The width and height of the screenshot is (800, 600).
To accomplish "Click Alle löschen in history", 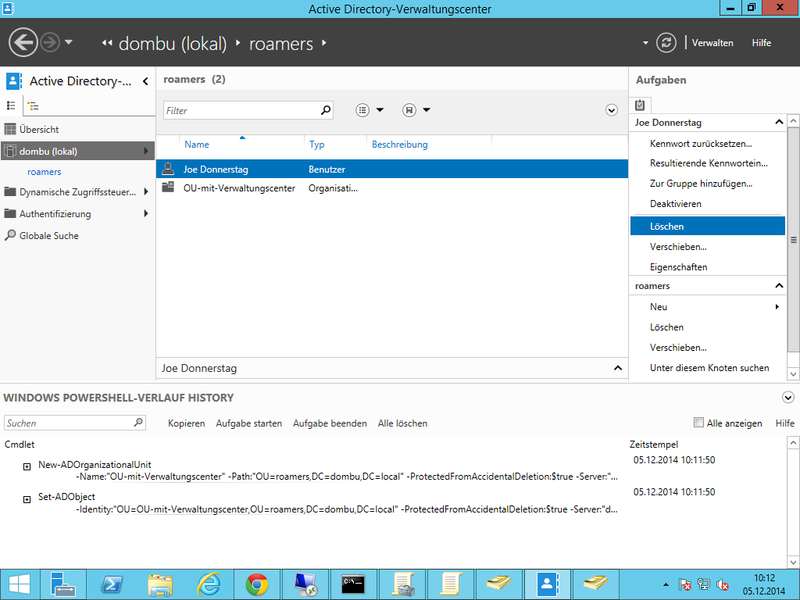I will point(403,423).
